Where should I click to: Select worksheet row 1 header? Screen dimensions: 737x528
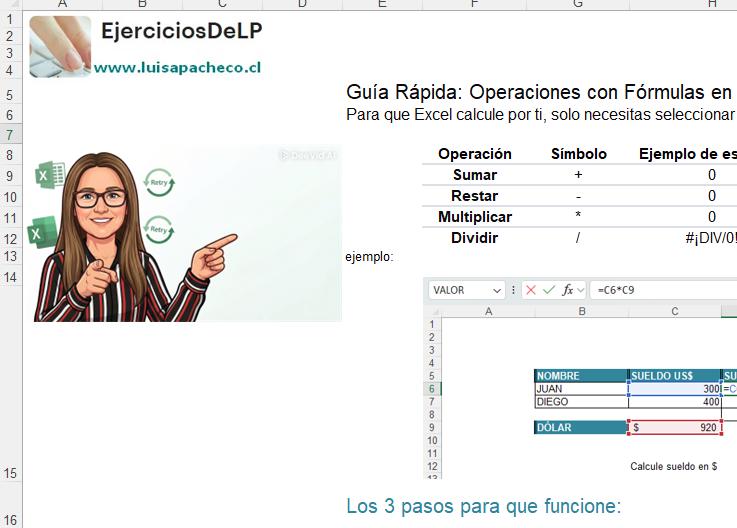tap(10, 19)
